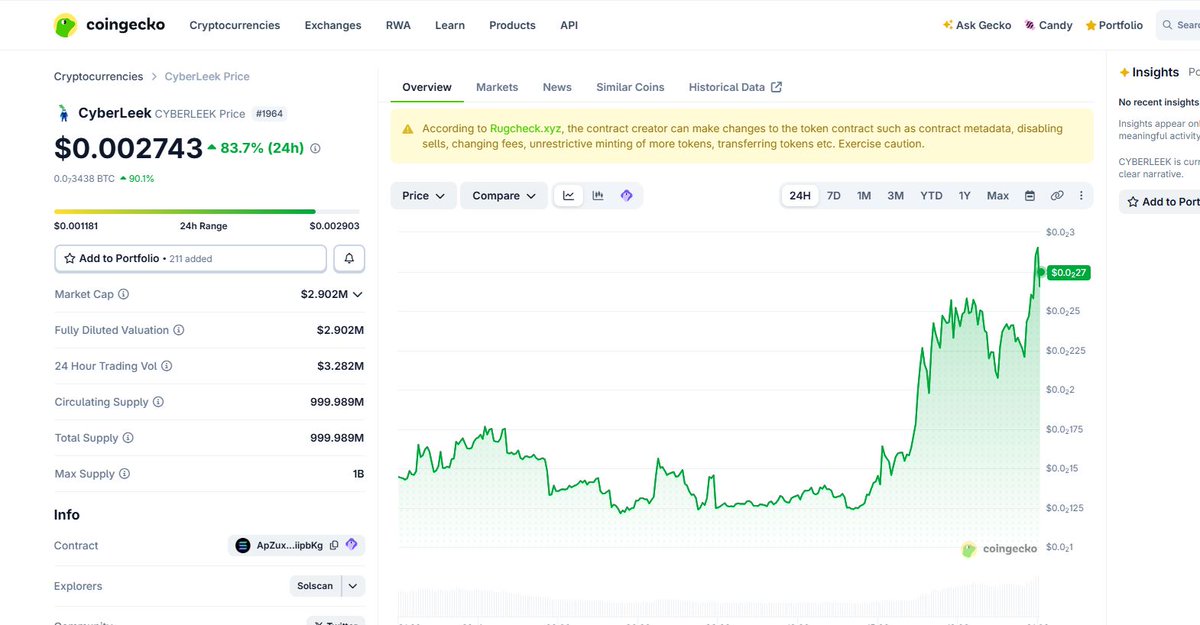Switch to the News tab
Screen dimensions: 1200x625
[x=557, y=87]
